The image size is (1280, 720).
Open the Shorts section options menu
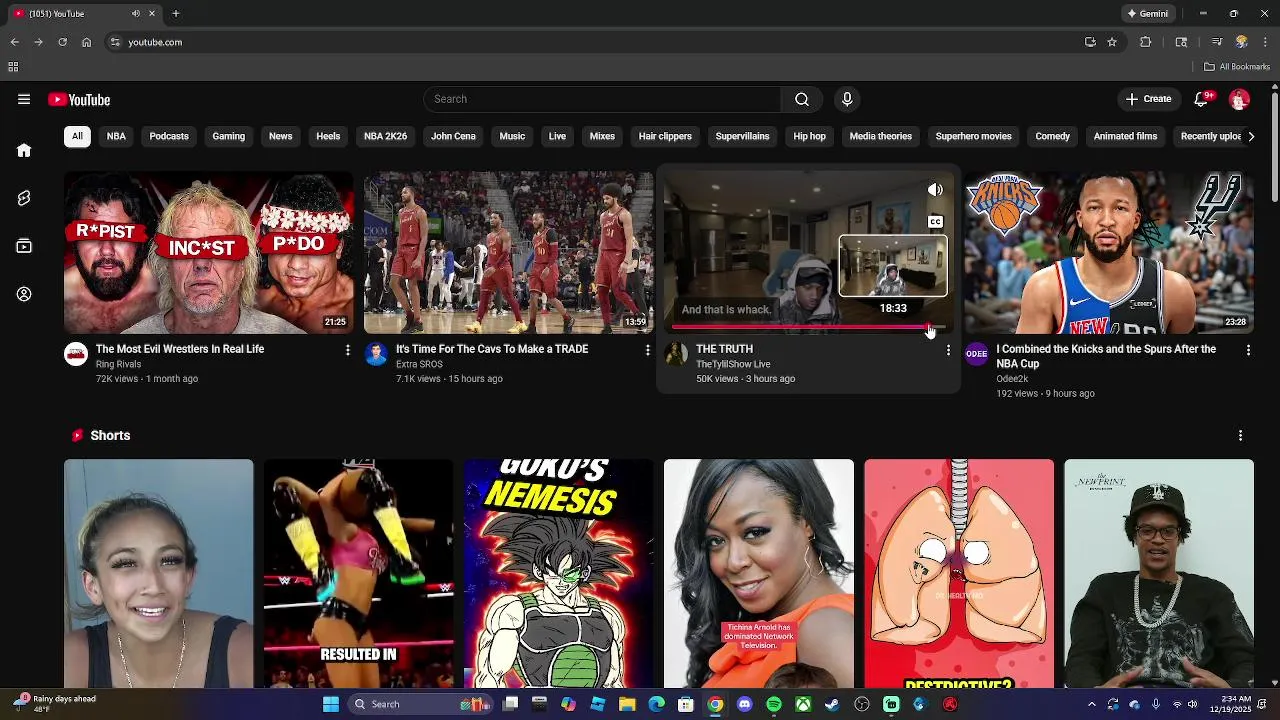[x=1240, y=436]
